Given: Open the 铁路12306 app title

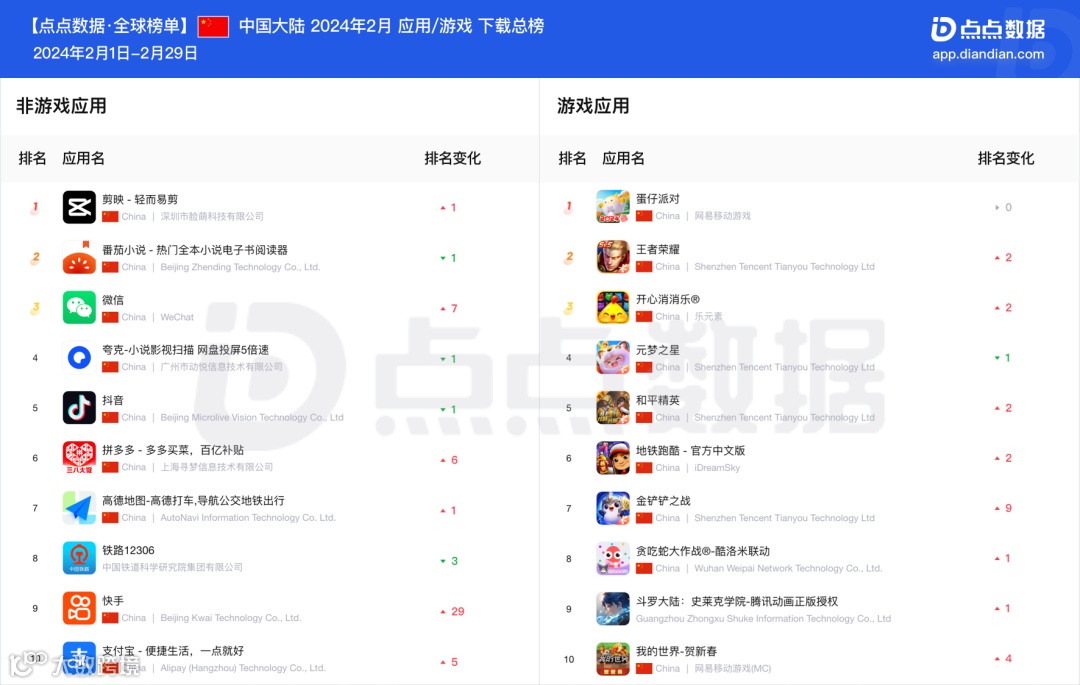Looking at the screenshot, I should click(128, 550).
